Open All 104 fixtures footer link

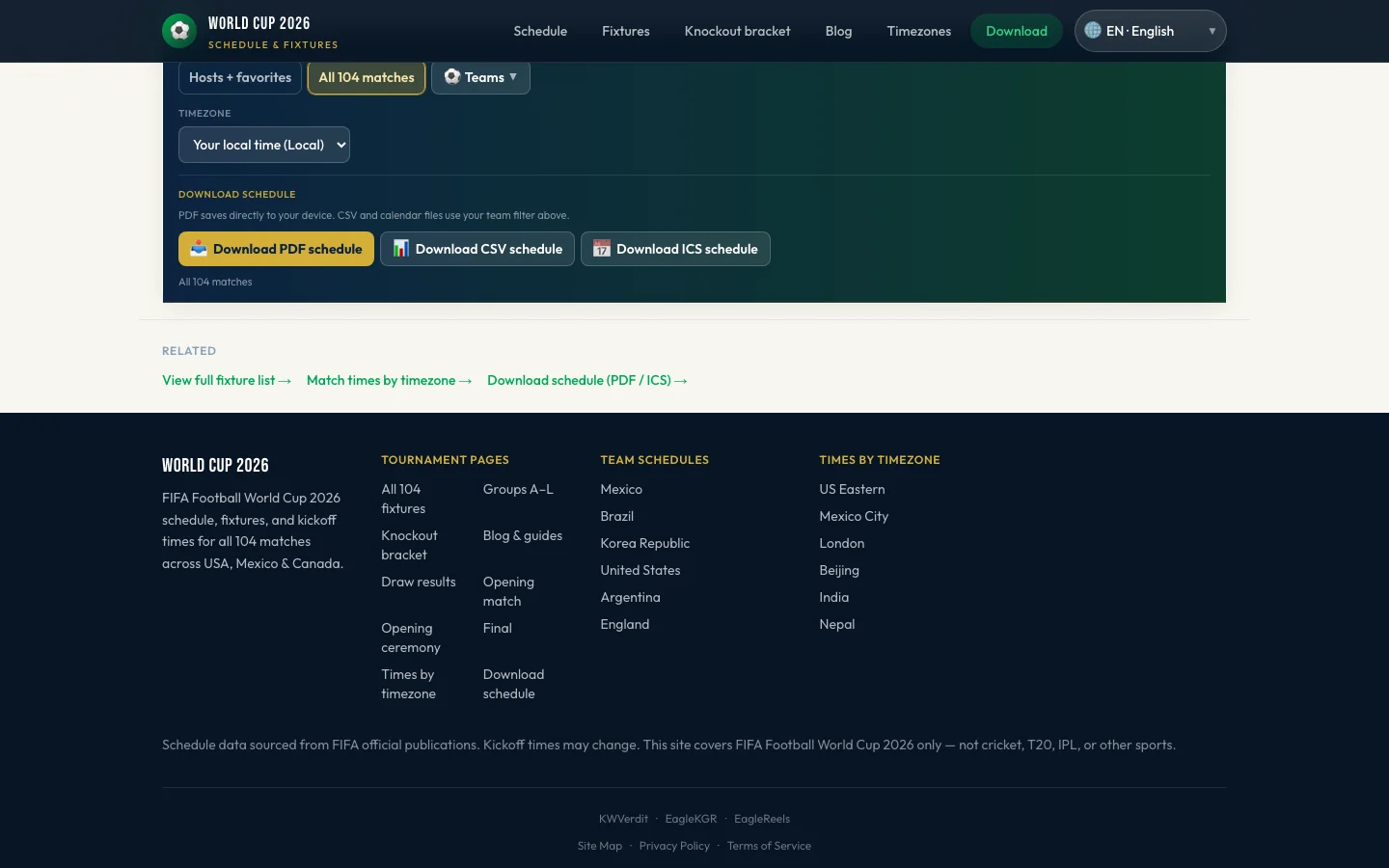(403, 499)
